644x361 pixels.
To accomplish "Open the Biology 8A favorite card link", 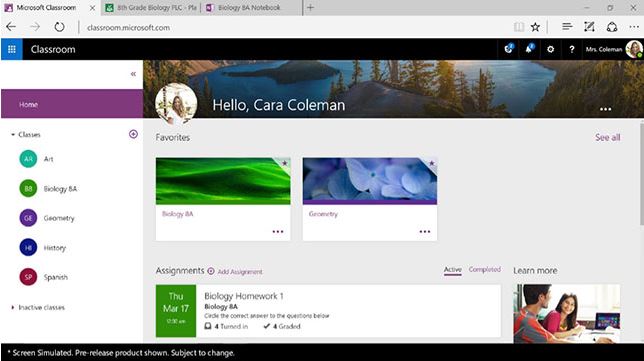I will pos(177,214).
